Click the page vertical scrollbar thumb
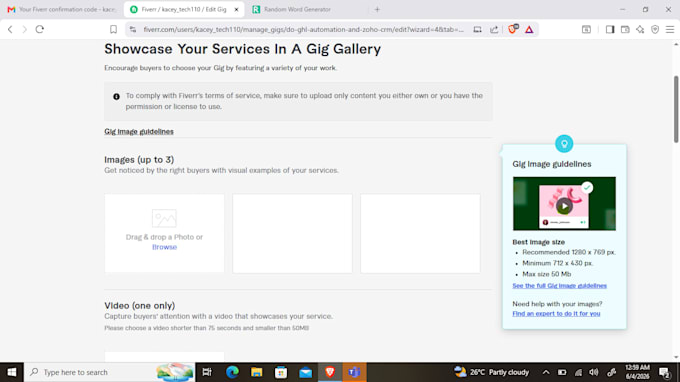 click(676, 109)
